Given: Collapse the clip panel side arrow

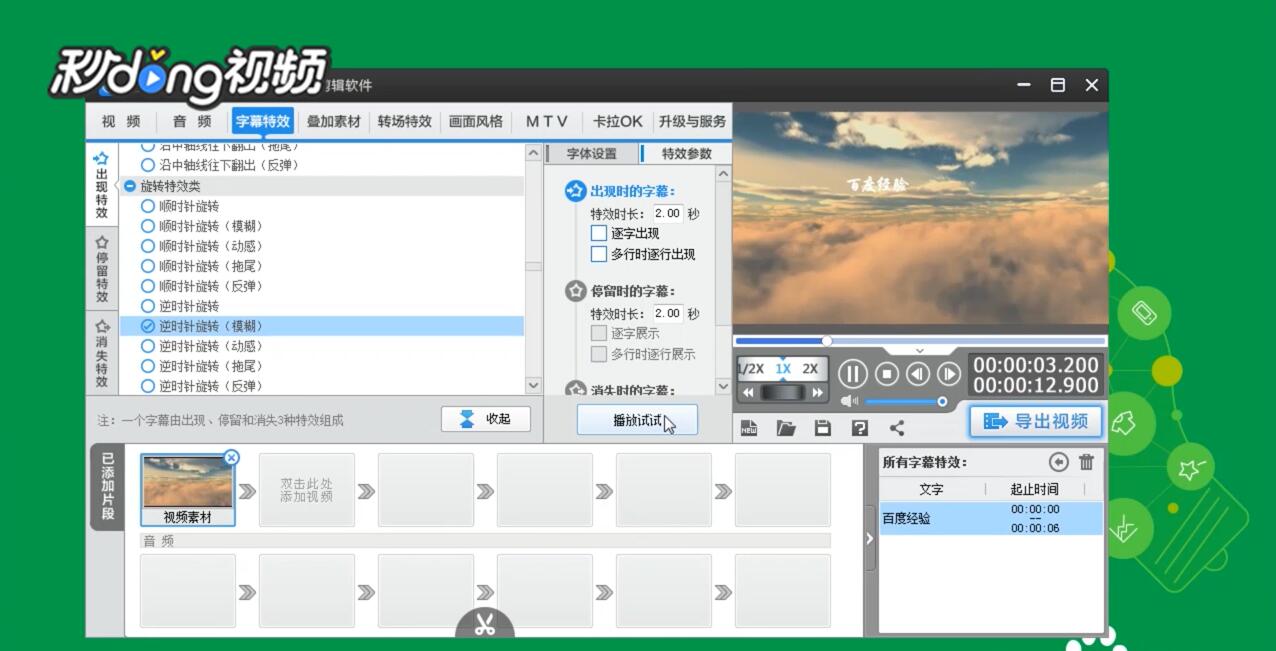Looking at the screenshot, I should [x=869, y=539].
